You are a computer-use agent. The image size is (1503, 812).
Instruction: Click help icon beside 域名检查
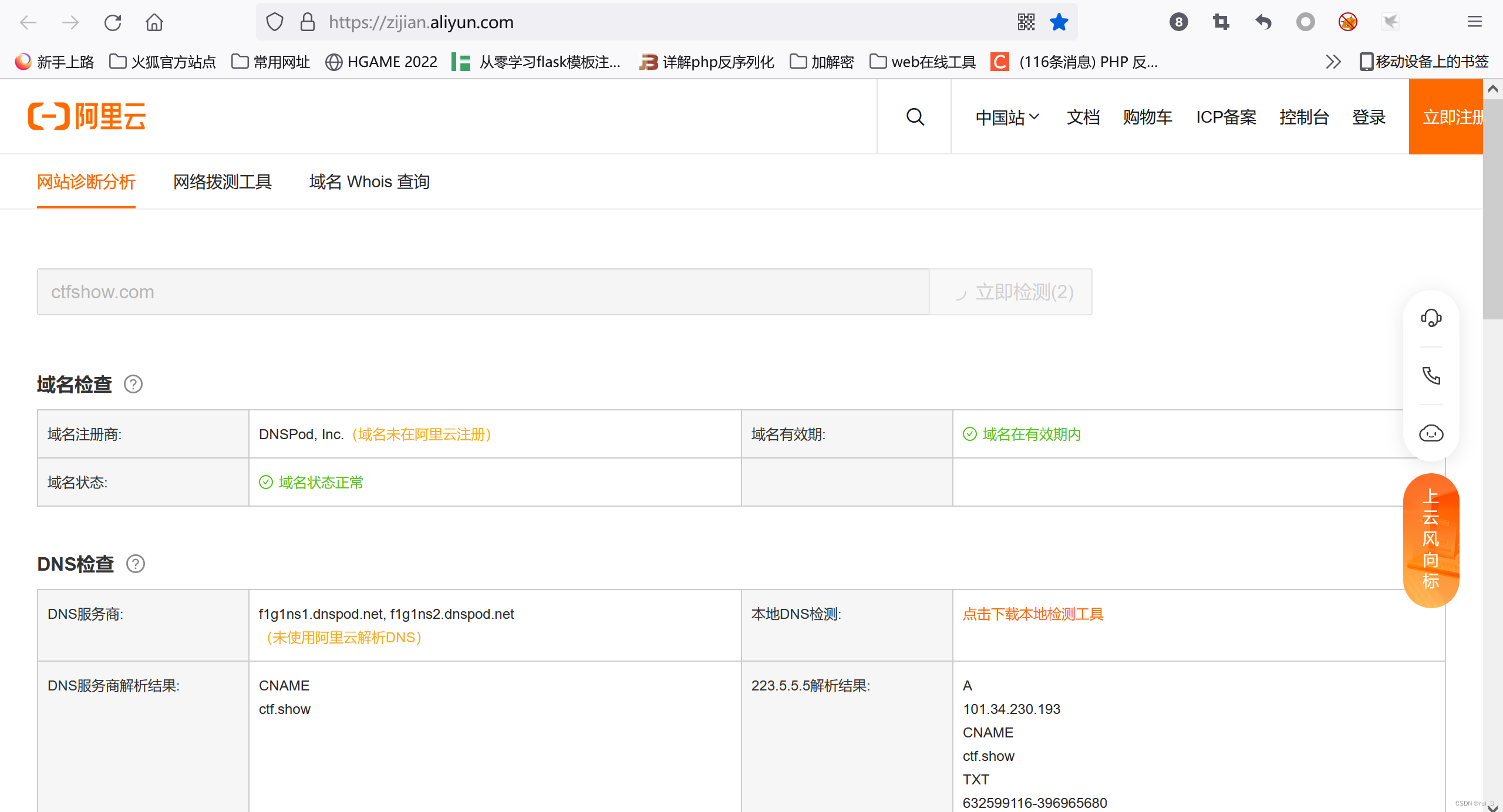133,384
